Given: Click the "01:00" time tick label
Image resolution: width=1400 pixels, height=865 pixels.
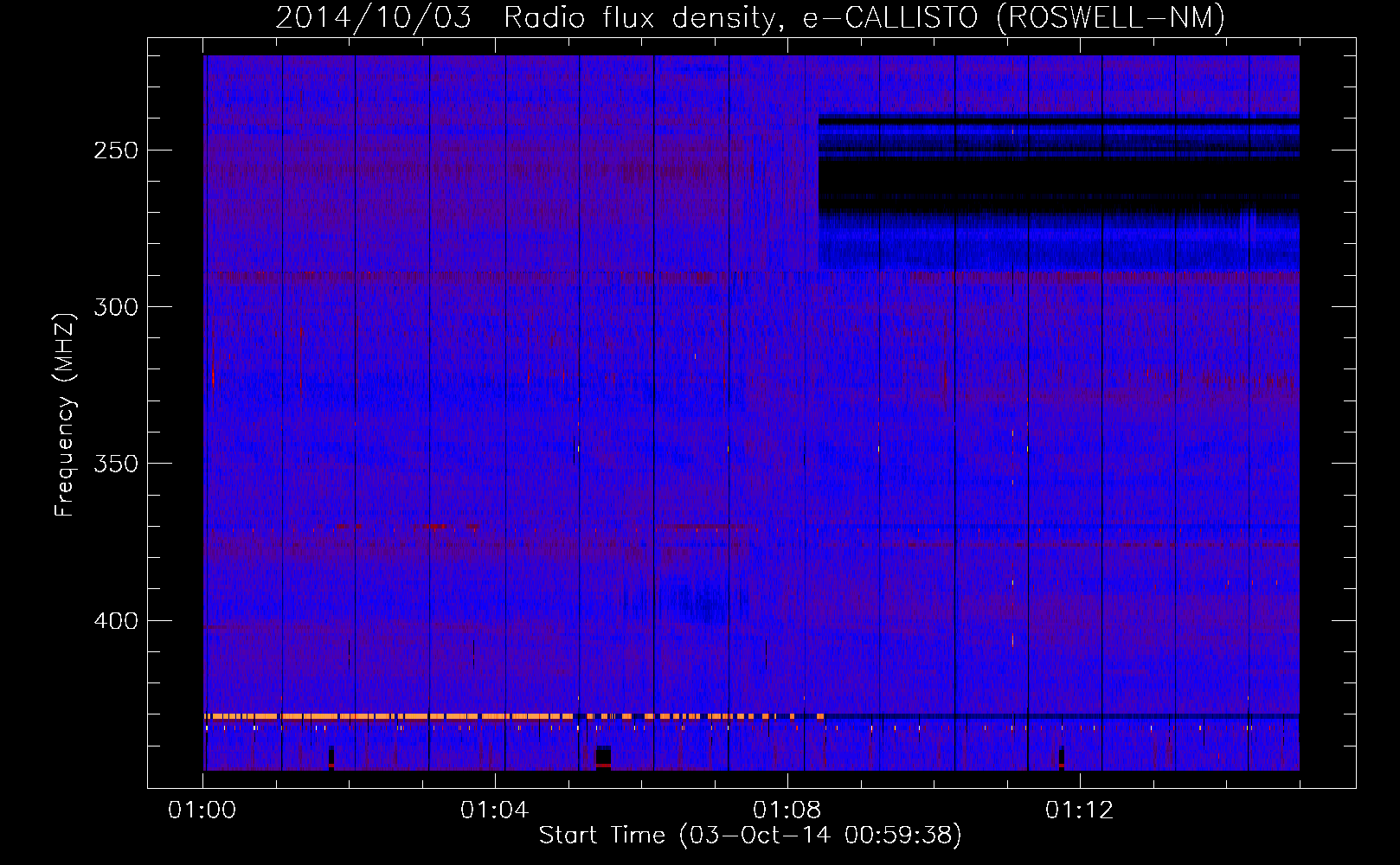Looking at the screenshot, I should 202,811.
